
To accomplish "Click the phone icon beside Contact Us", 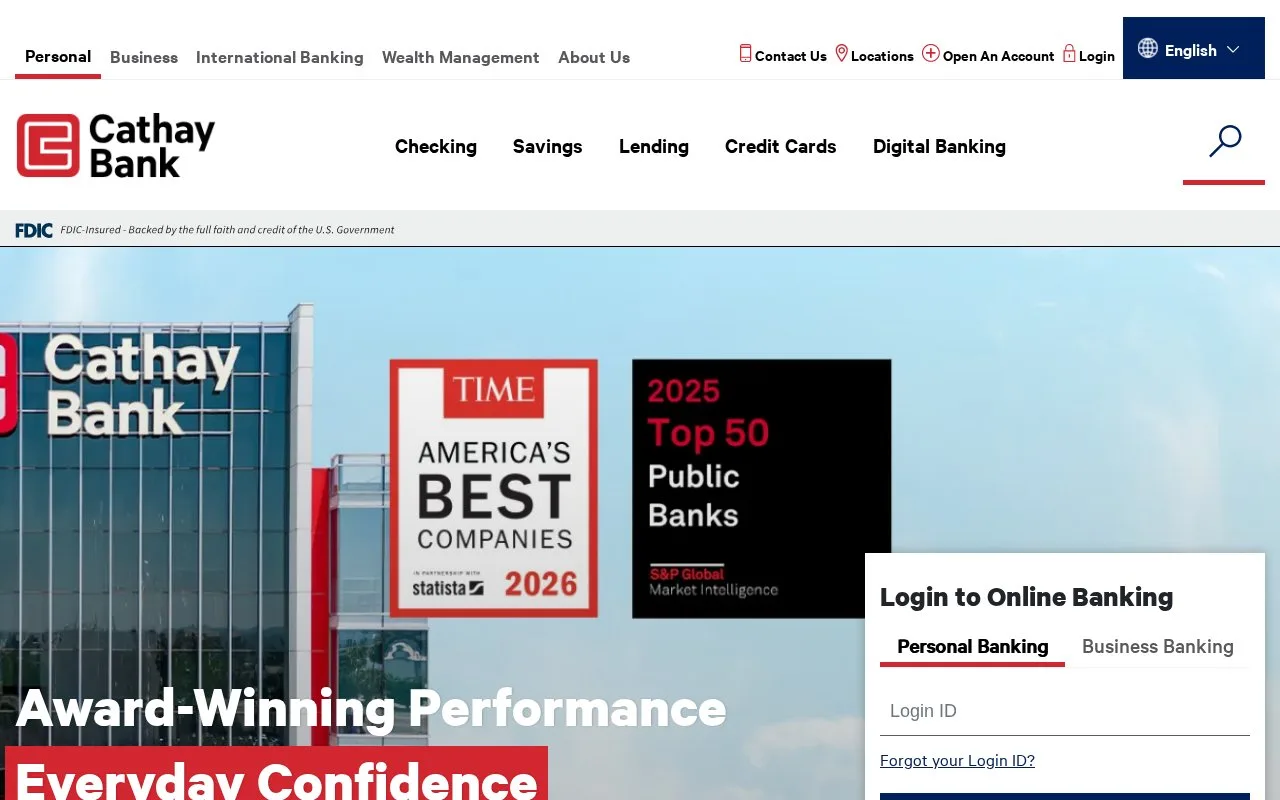I will coord(745,54).
